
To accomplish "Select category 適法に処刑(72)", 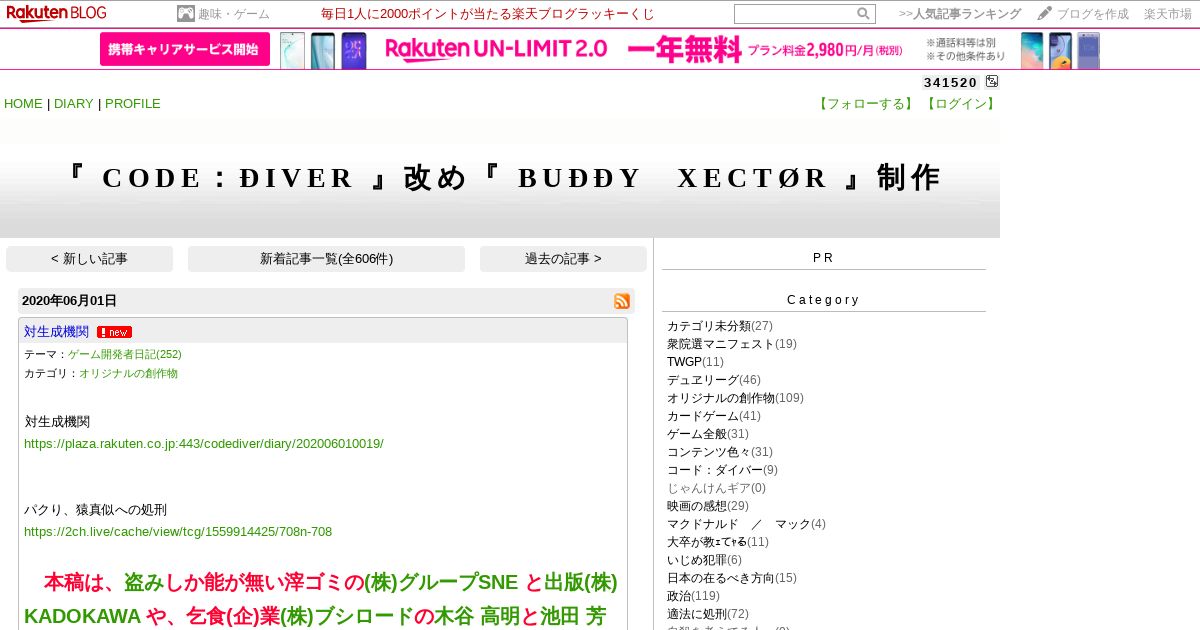I will [x=707, y=614].
